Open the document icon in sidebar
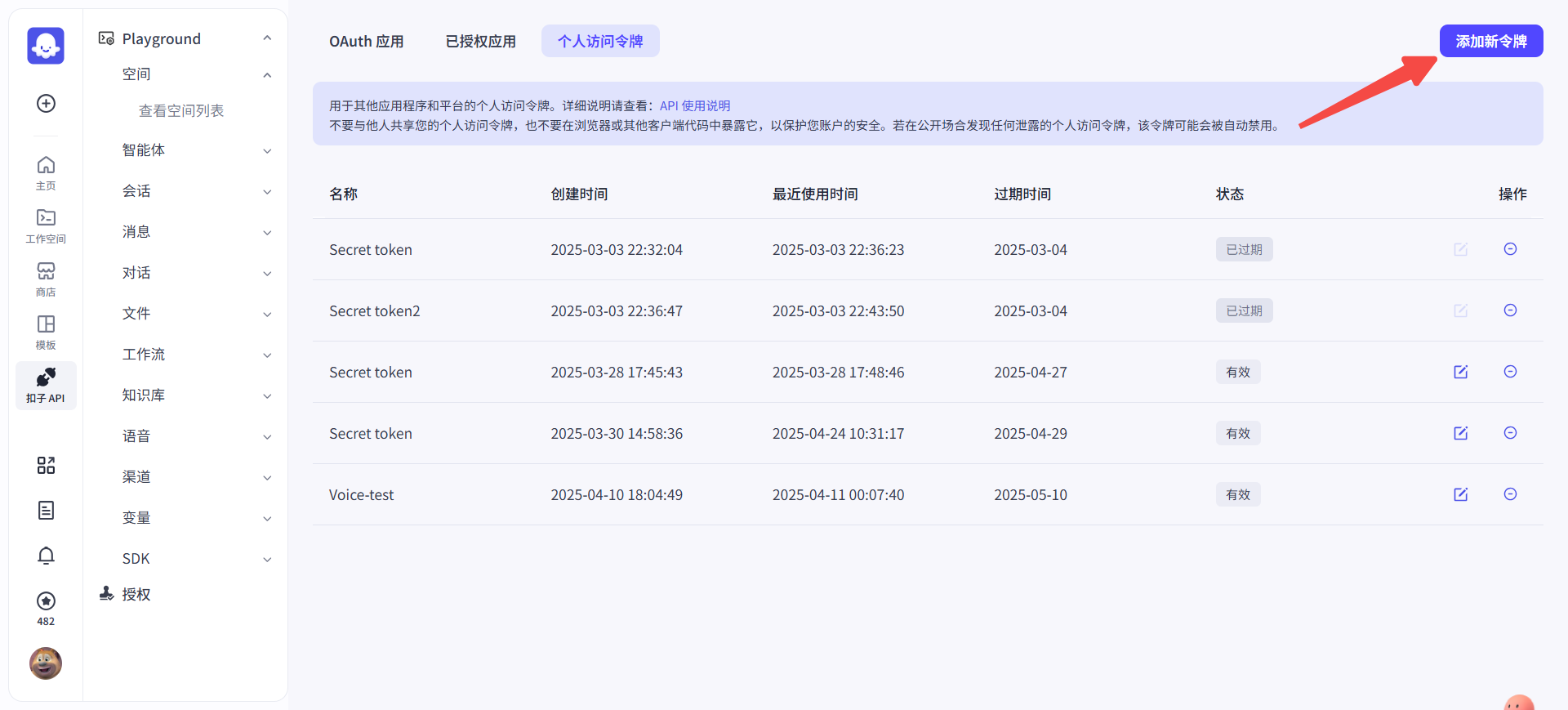 click(x=47, y=510)
